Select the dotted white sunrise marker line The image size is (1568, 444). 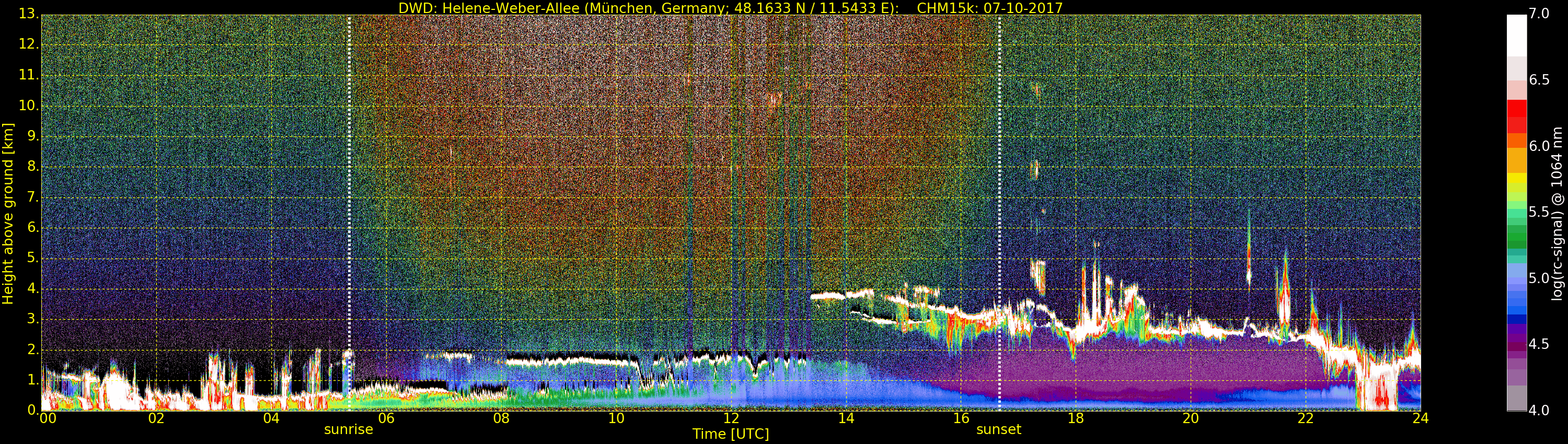pos(349,182)
